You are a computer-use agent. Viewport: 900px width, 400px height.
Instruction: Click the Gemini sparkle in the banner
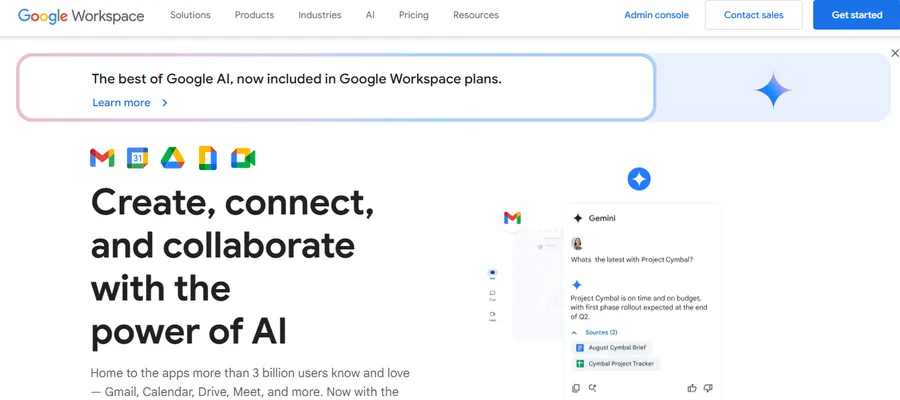(x=773, y=91)
